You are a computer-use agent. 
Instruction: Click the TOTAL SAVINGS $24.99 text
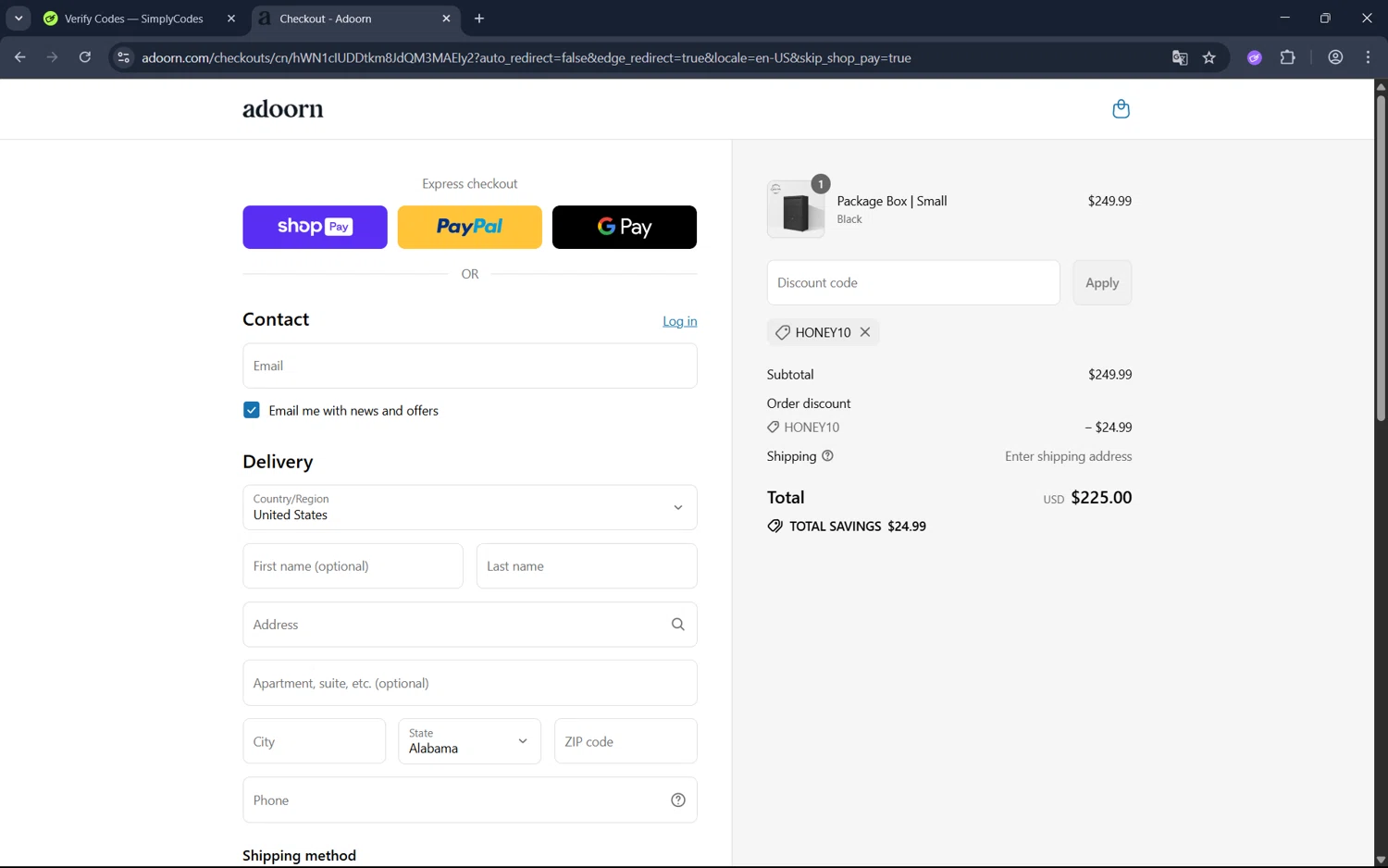tap(858, 527)
